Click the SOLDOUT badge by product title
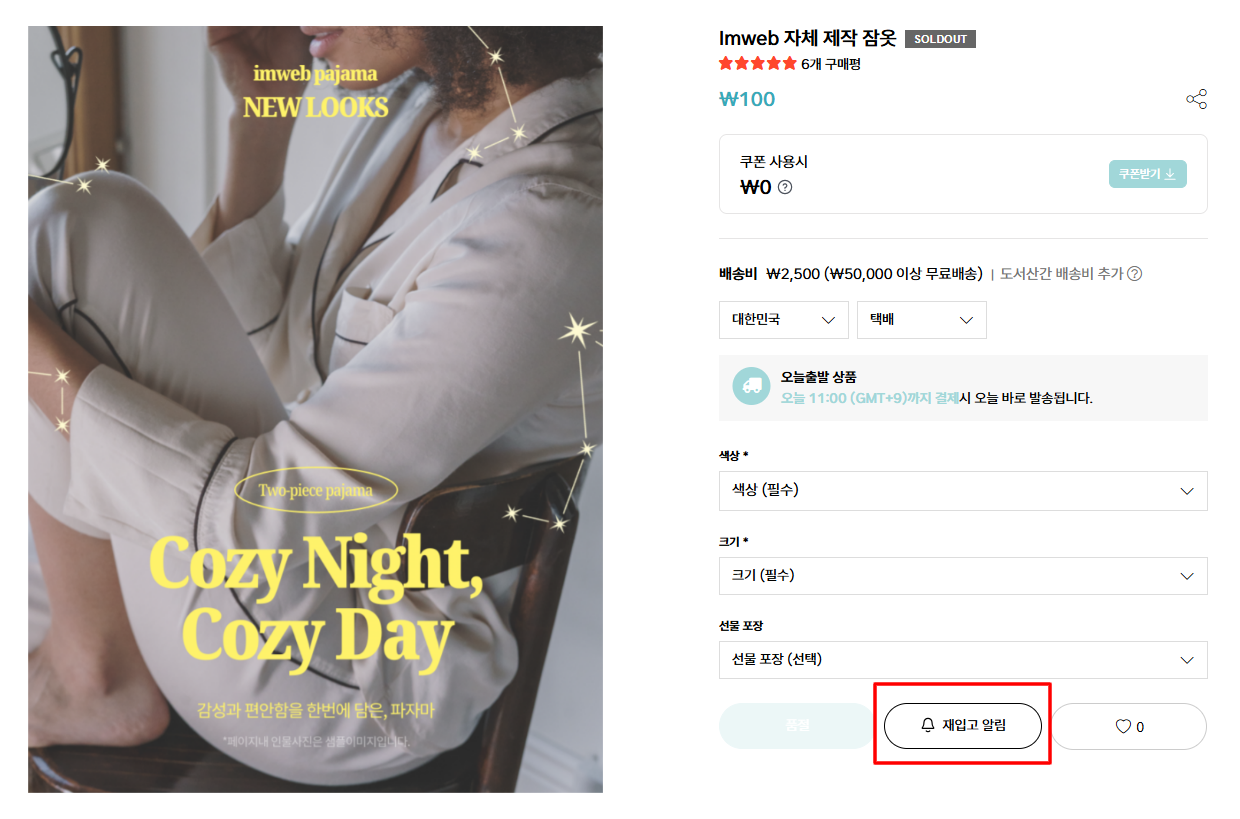The width and height of the screenshot is (1240, 819). [940, 39]
